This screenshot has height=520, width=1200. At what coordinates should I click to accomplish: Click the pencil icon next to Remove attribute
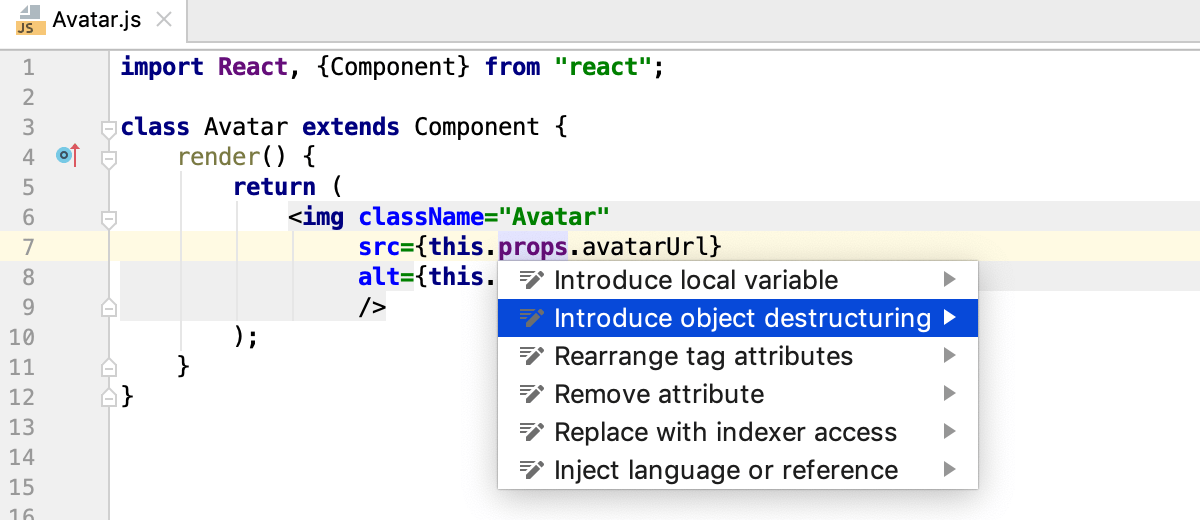click(x=532, y=395)
